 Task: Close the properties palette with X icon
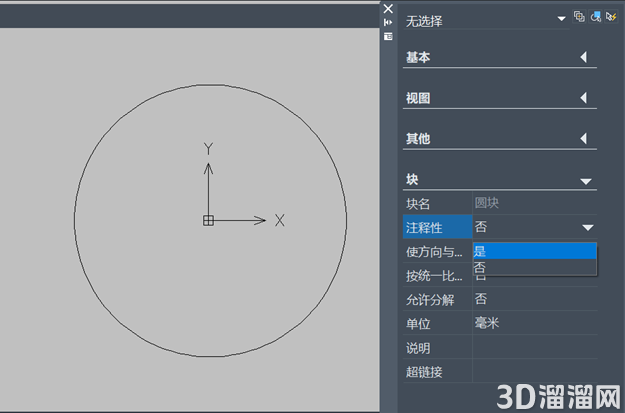388,9
